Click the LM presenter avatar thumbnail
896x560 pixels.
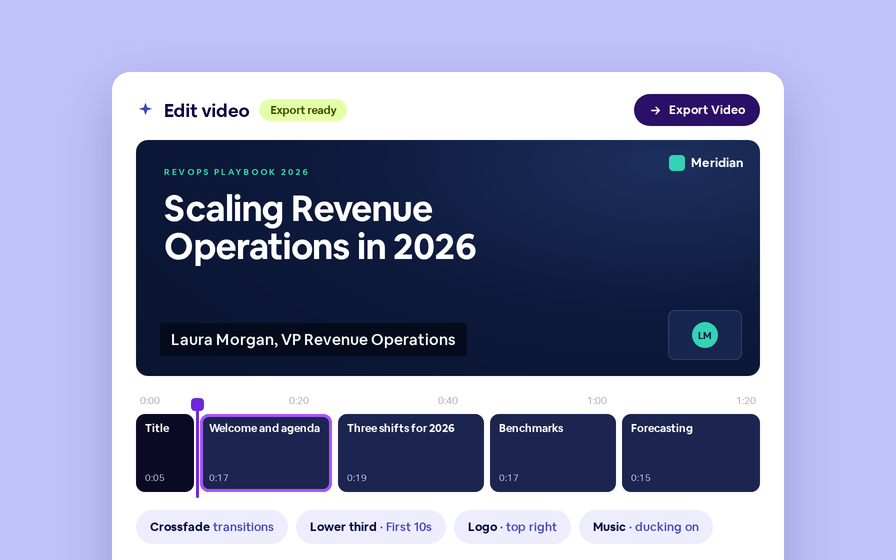tap(705, 335)
